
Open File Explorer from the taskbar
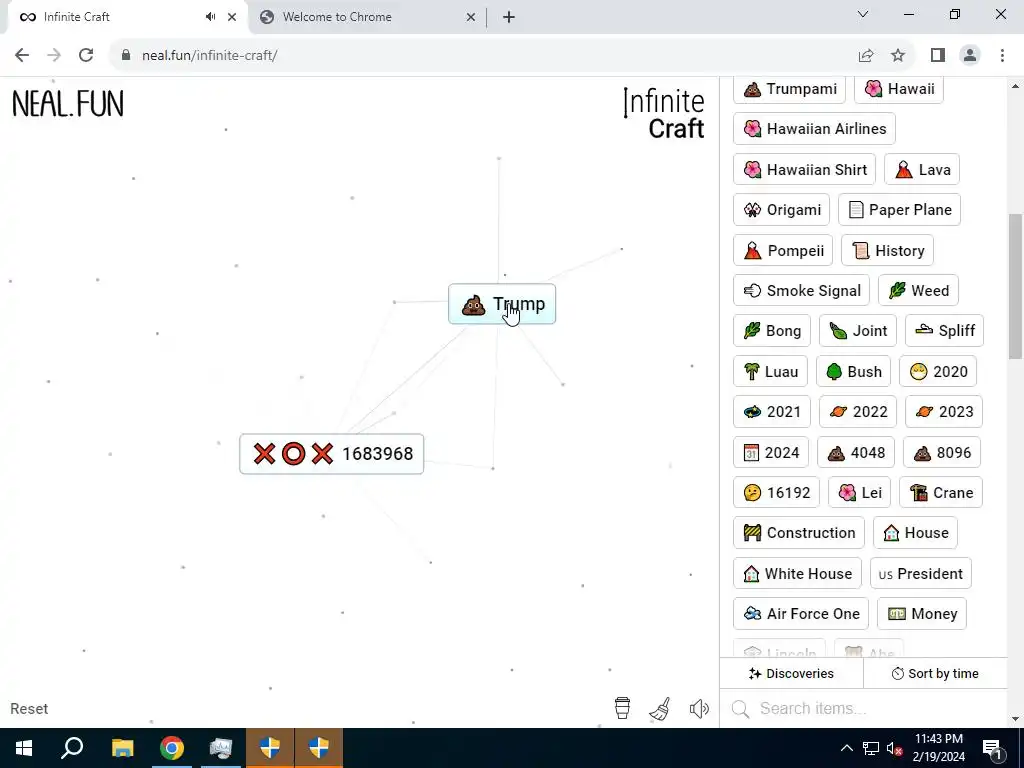coord(122,748)
